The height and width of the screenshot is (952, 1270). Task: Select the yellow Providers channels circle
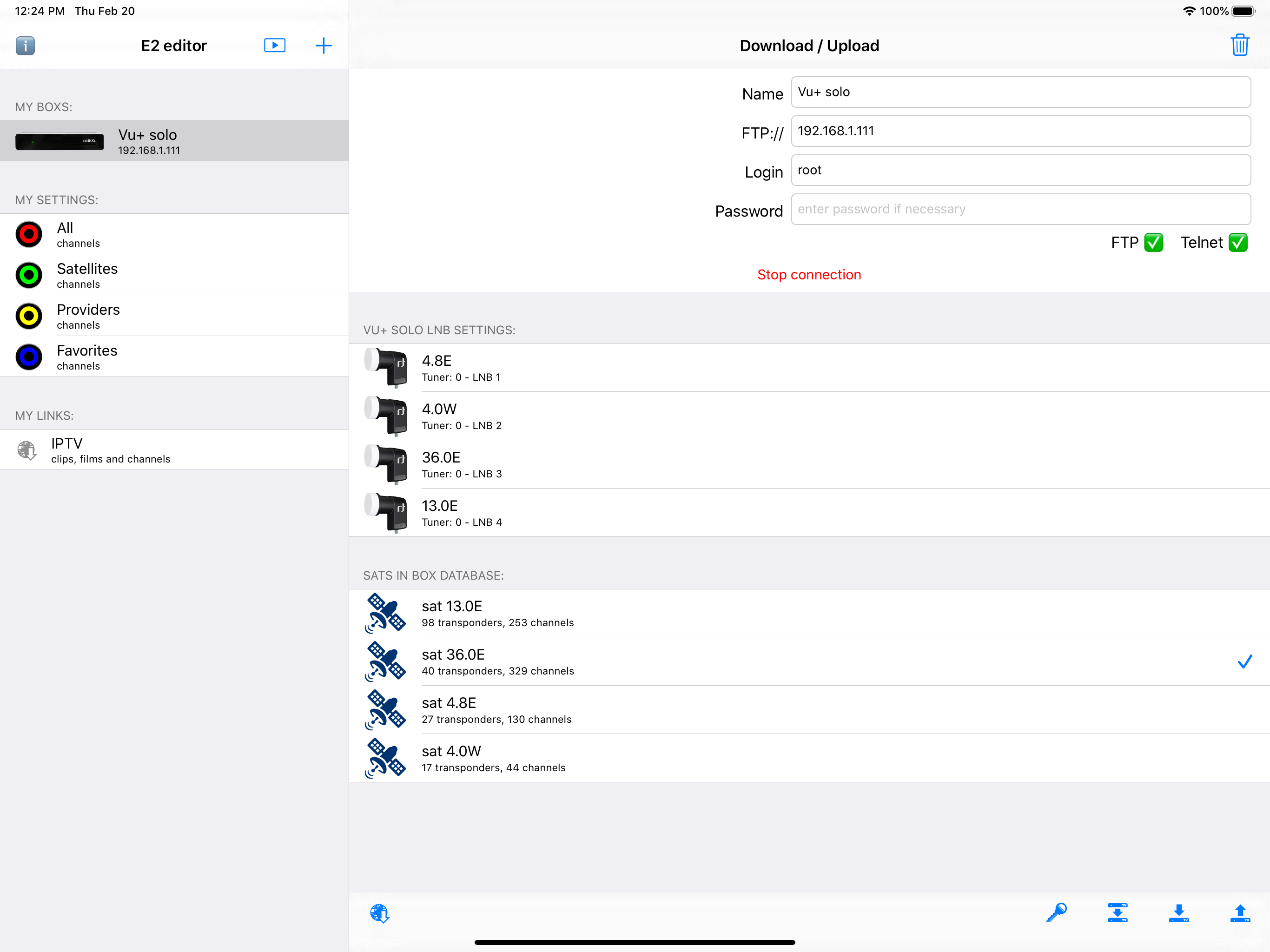pyautogui.click(x=29, y=316)
